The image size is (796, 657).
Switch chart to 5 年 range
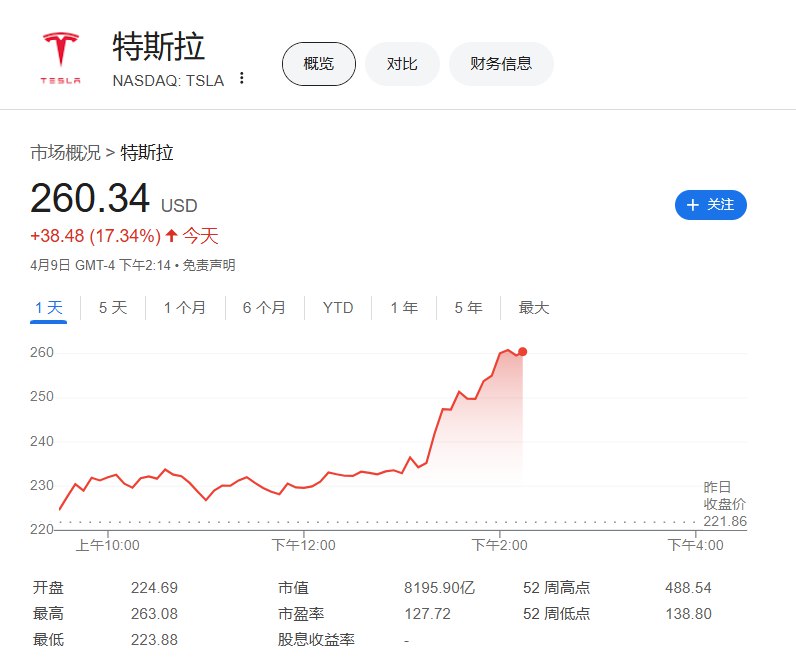(468, 308)
